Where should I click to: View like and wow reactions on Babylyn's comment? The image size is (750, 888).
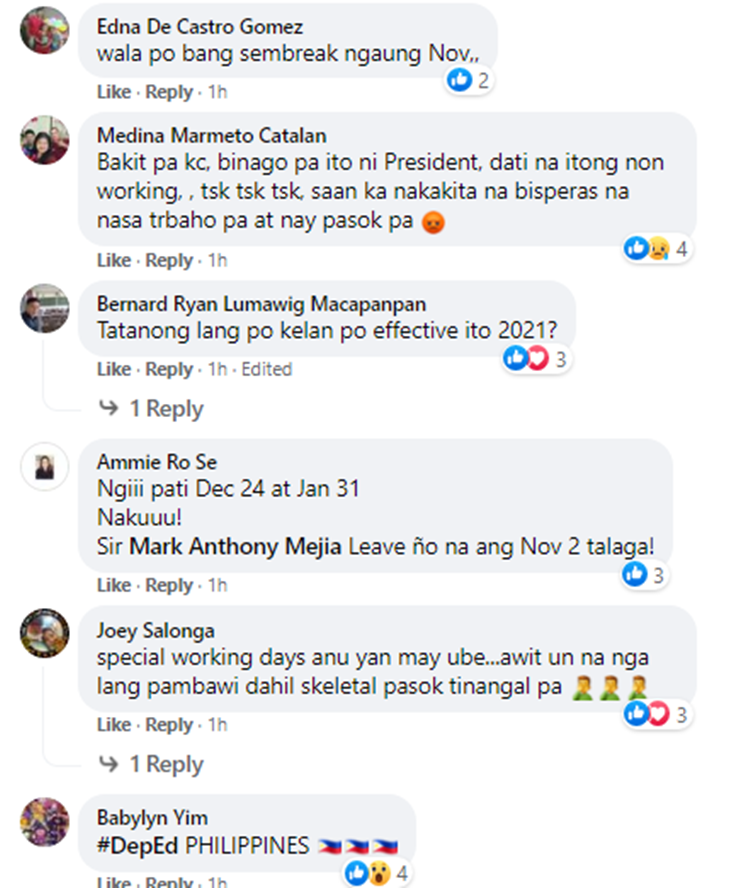coord(377,873)
